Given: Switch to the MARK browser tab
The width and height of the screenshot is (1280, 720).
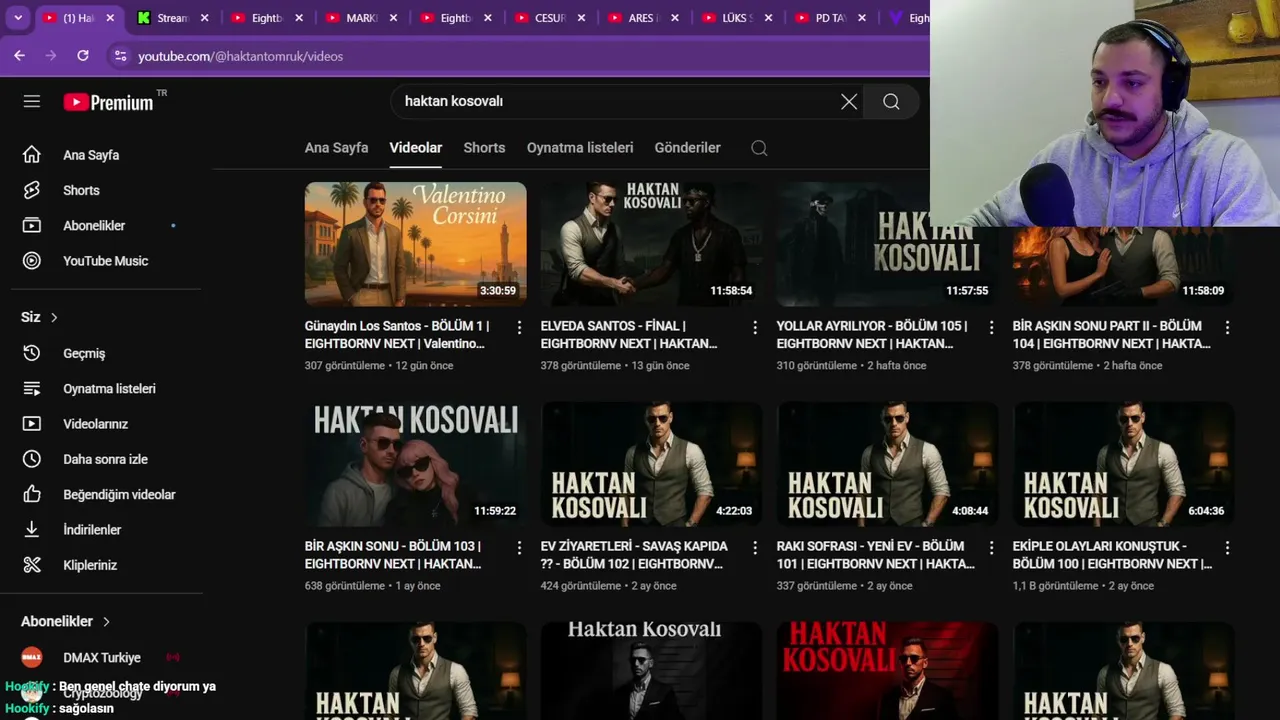Looking at the screenshot, I should click(x=361, y=18).
